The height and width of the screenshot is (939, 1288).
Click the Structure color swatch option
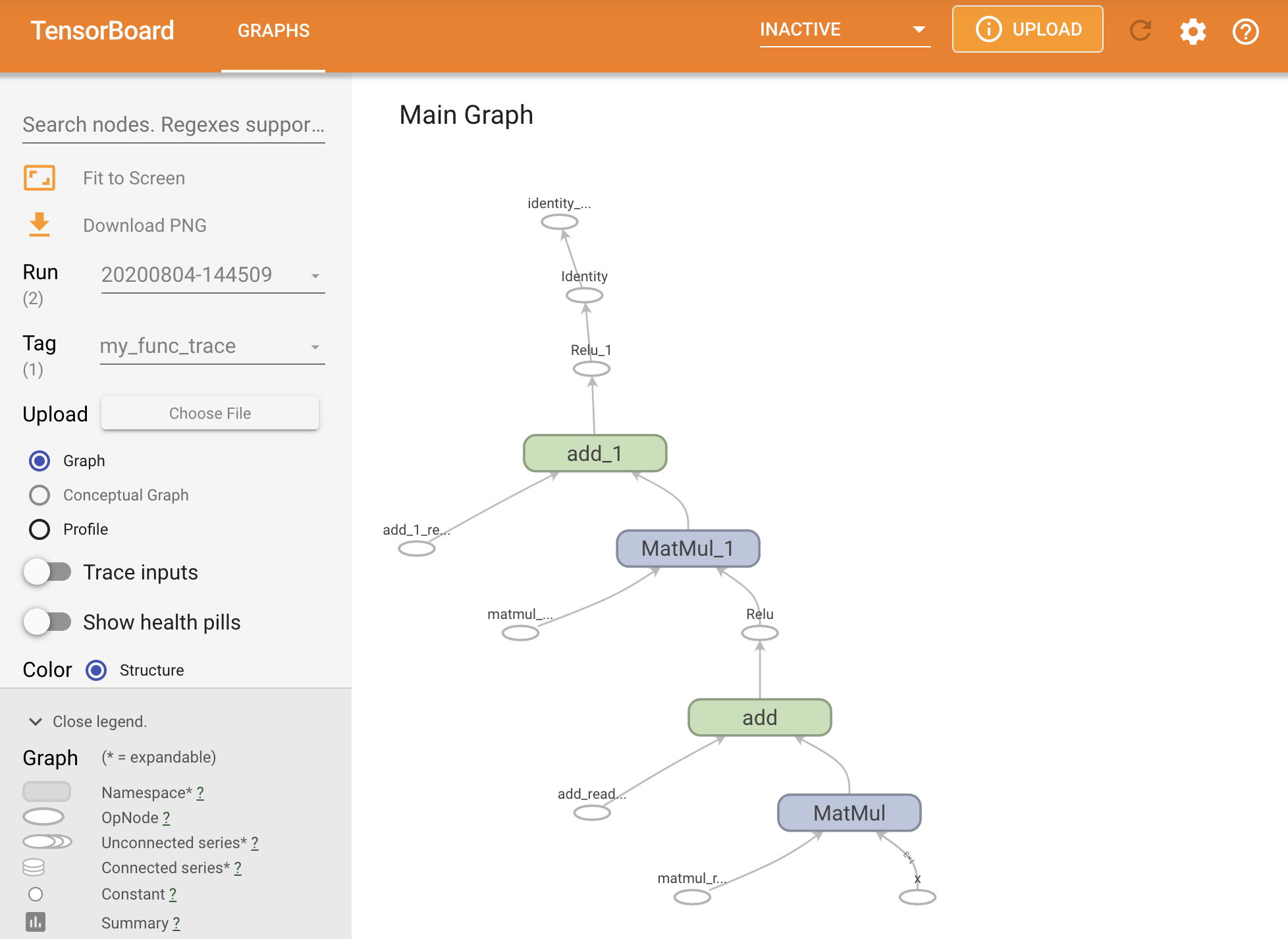coord(96,670)
